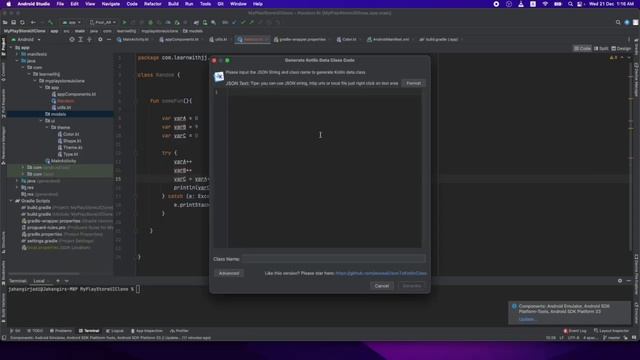Open the Navigate menu

click(x=111, y=4)
